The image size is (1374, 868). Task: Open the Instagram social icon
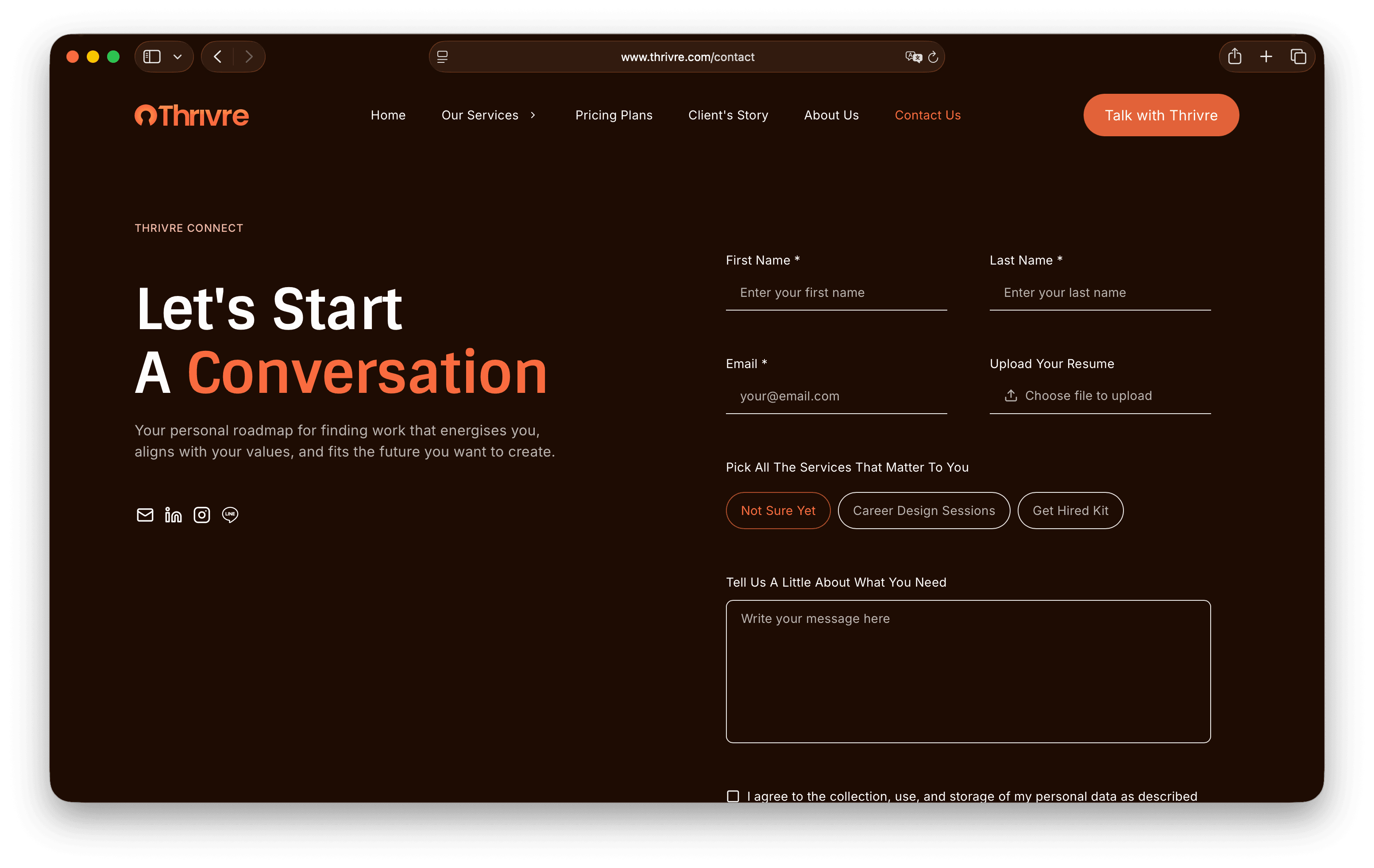point(201,515)
